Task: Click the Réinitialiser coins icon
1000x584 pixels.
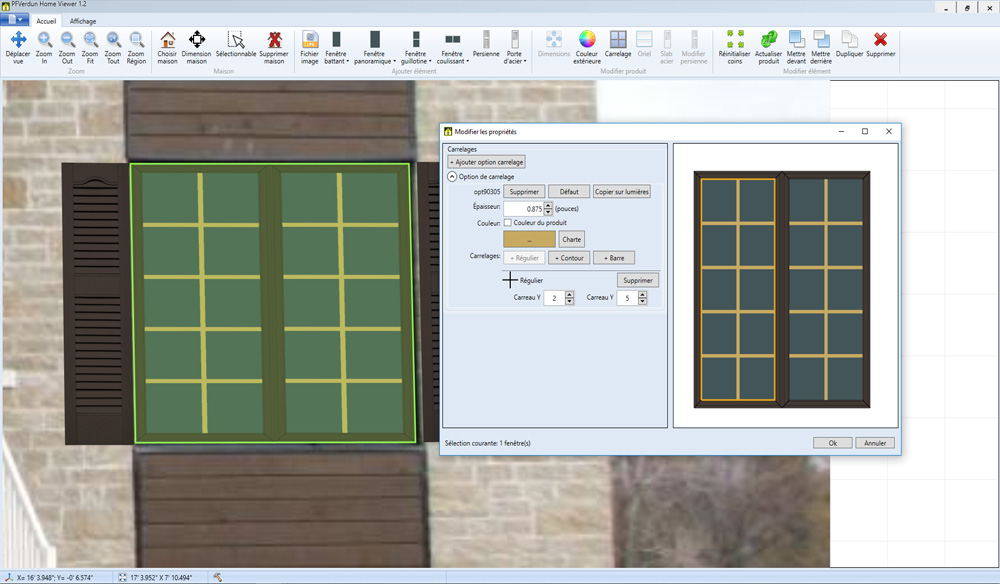Action: click(x=735, y=46)
